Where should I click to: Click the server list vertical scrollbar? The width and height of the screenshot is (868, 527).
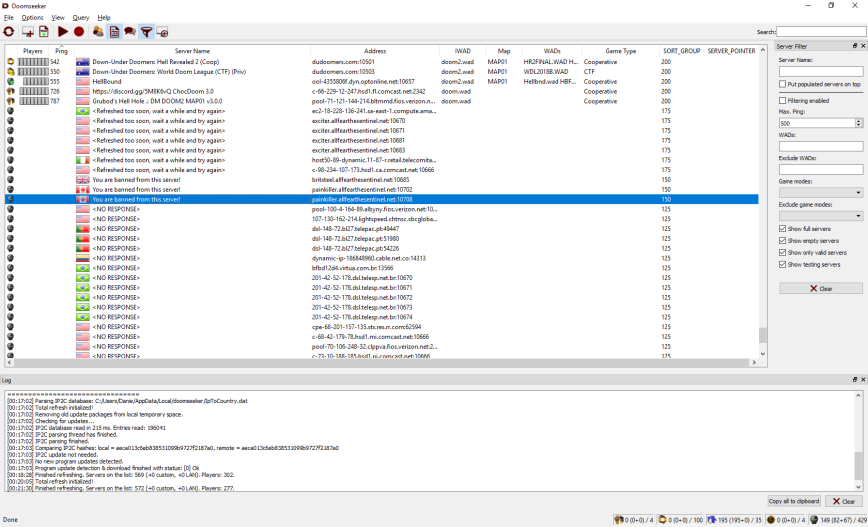(763, 200)
